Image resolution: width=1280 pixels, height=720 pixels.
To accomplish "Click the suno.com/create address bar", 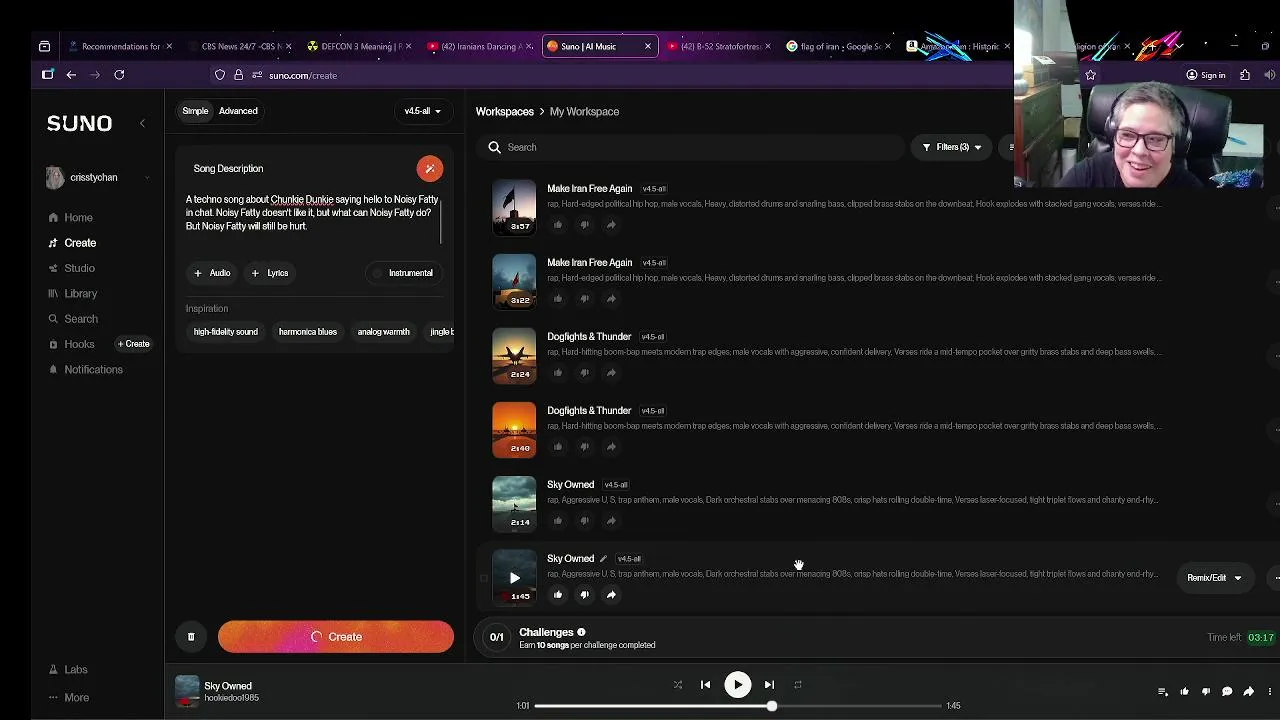I will click(303, 75).
